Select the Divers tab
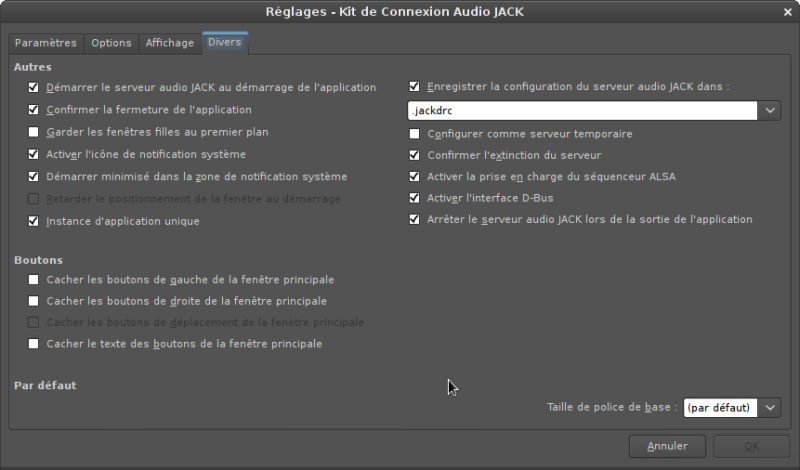Screen dimensions: 800x470 point(224,42)
